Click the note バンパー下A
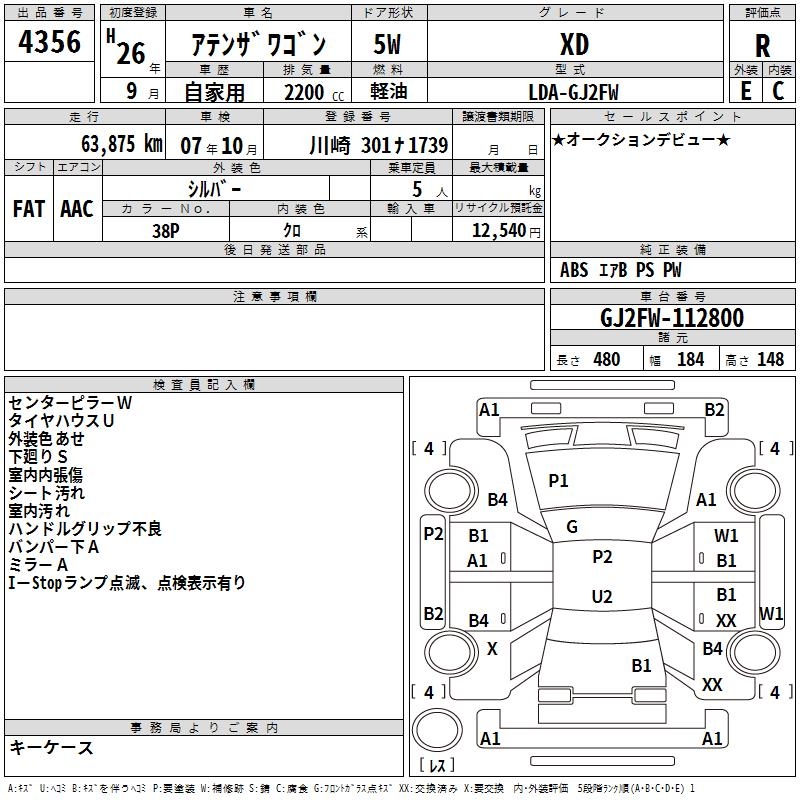The image size is (800, 800). 54,546
